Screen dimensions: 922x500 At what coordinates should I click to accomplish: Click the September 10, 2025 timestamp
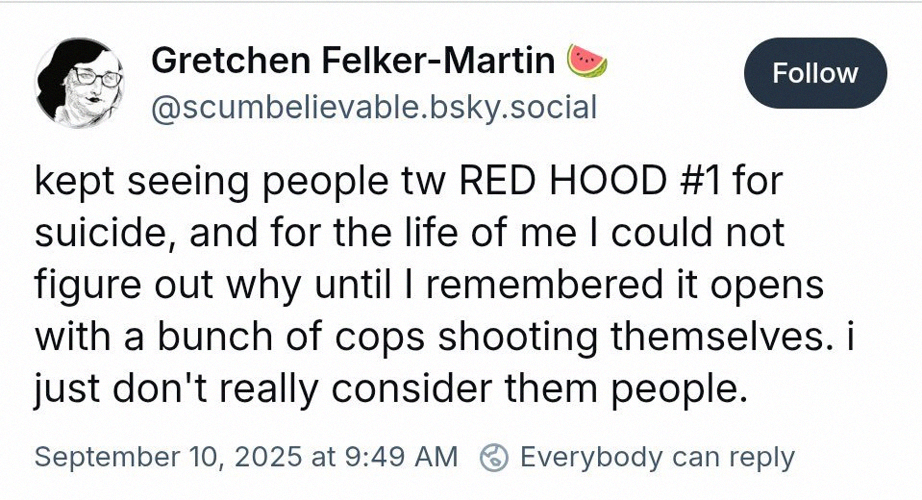(x=246, y=457)
